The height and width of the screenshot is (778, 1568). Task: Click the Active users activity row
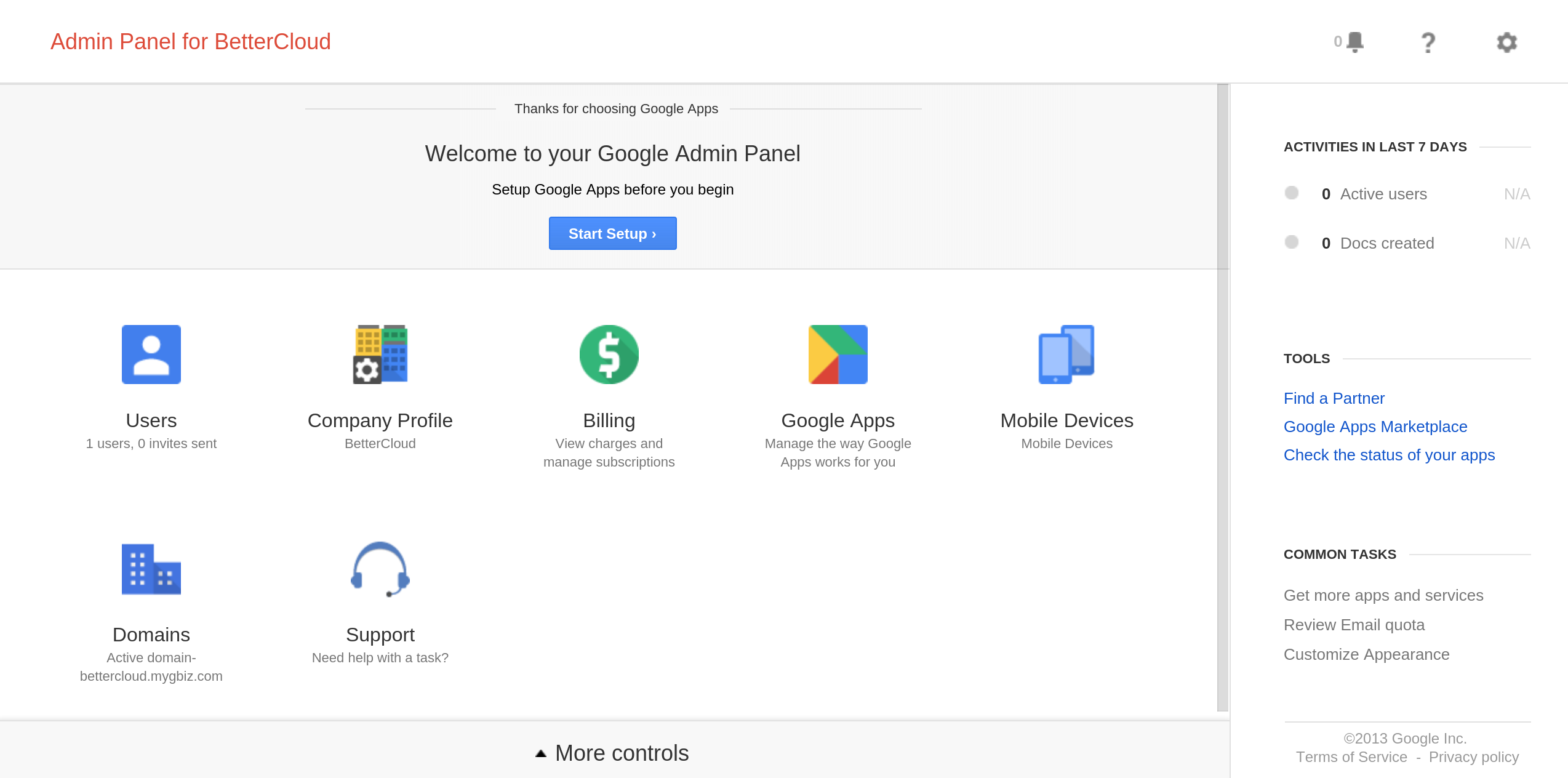coord(1407,194)
